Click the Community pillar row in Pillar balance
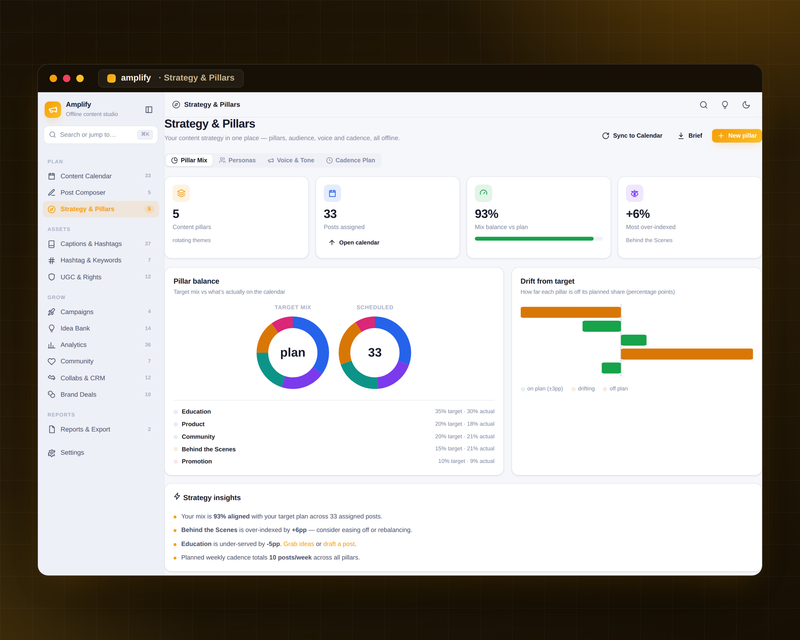The width and height of the screenshot is (800, 640). (x=334, y=437)
